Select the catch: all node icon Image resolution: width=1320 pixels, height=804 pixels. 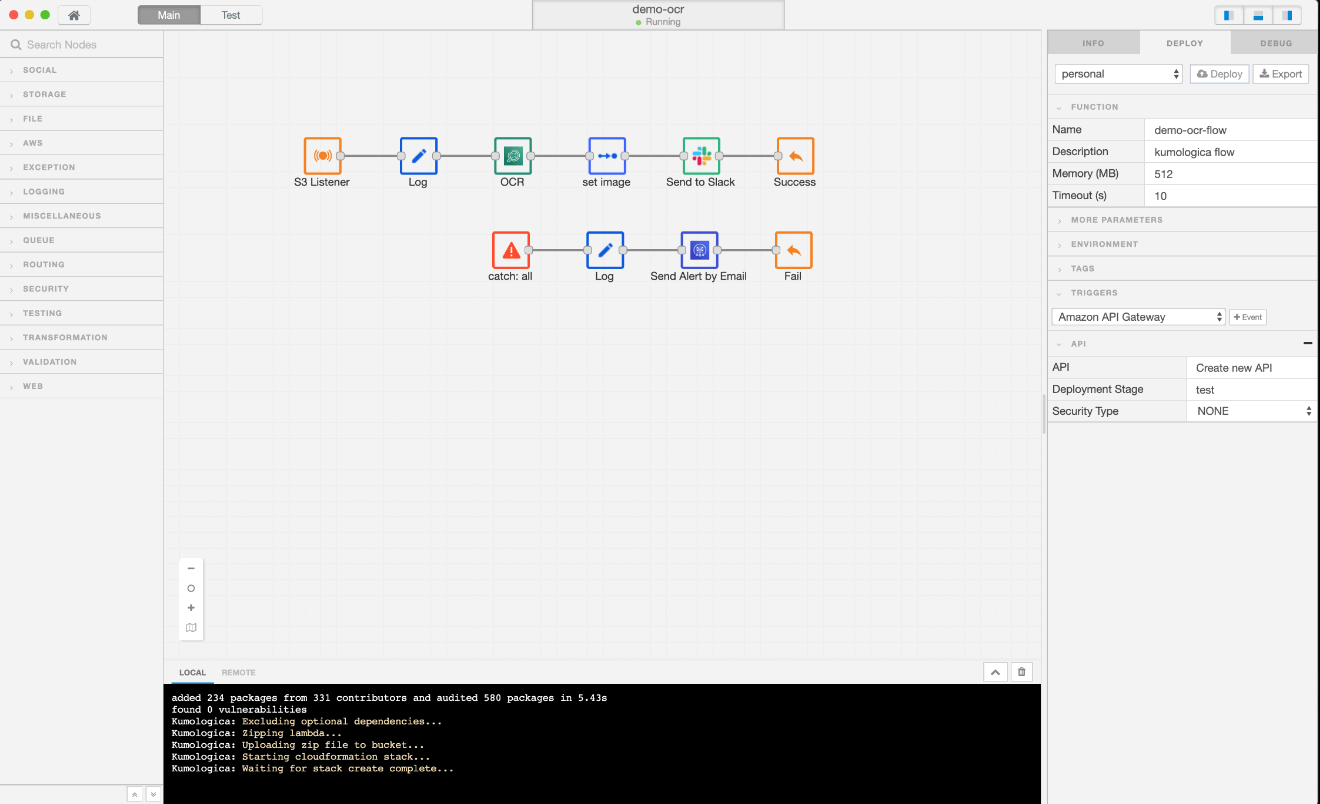(x=511, y=250)
